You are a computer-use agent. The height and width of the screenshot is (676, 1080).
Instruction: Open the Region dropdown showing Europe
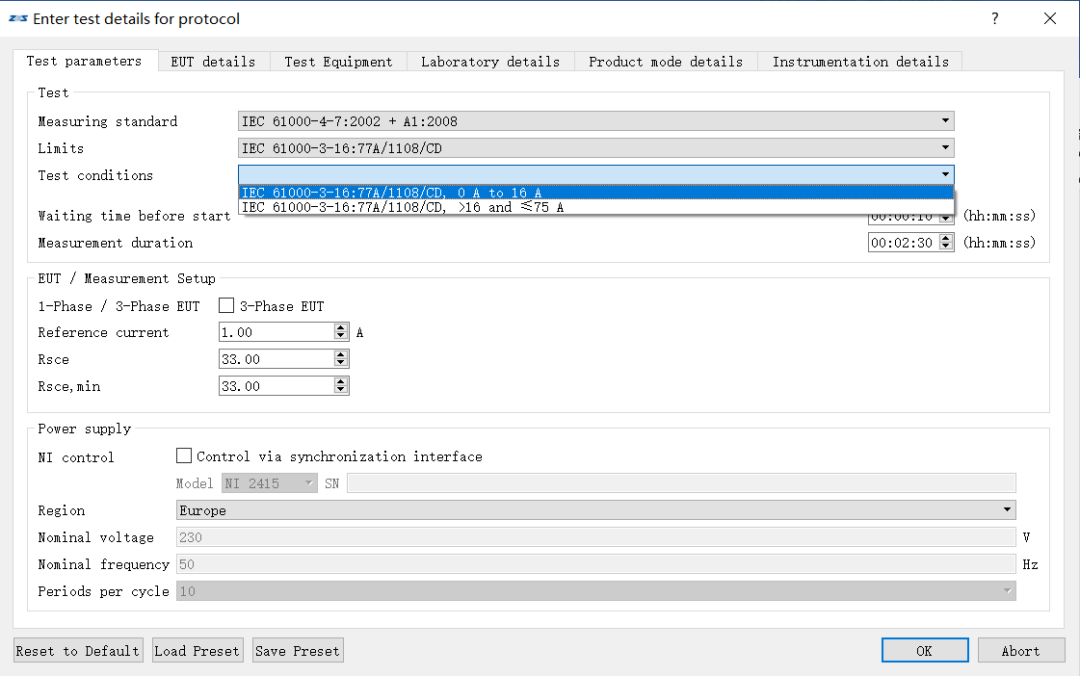point(596,510)
